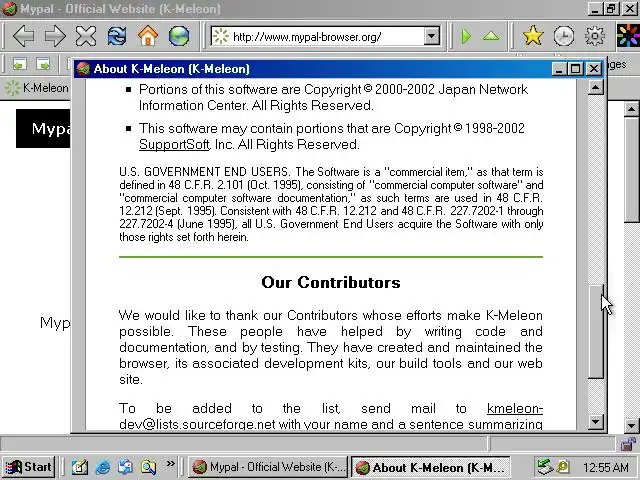Click the yellow key tray icon
Screen dimensions: 640x480
click(x=563, y=467)
